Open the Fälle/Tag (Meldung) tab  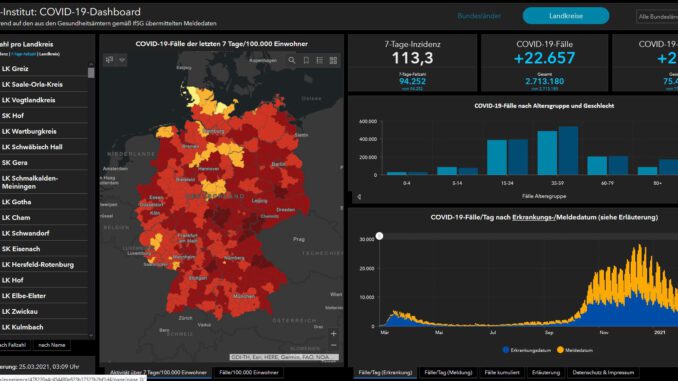click(448, 372)
